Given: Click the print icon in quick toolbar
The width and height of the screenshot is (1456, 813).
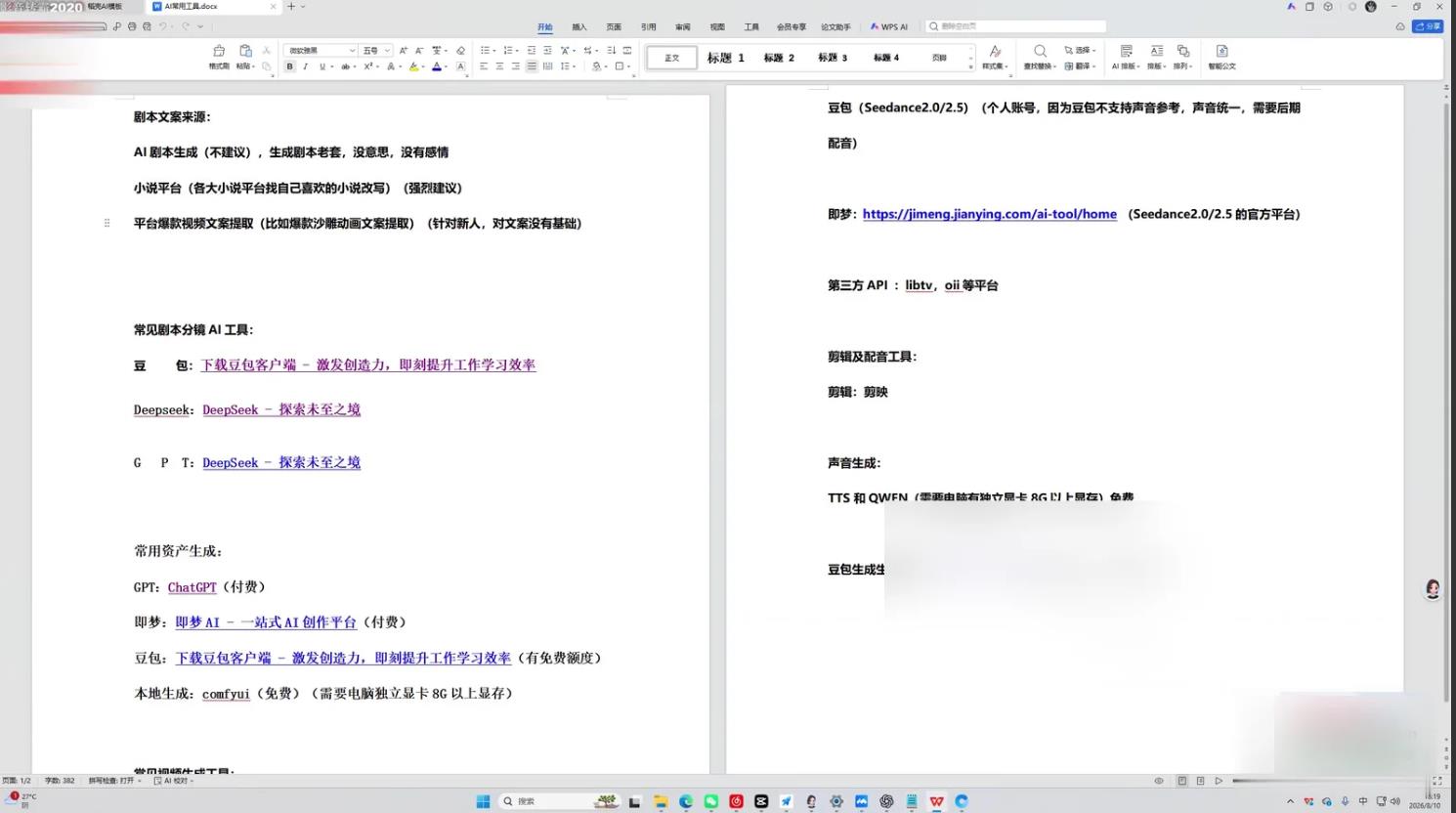Looking at the screenshot, I should 132,26.
